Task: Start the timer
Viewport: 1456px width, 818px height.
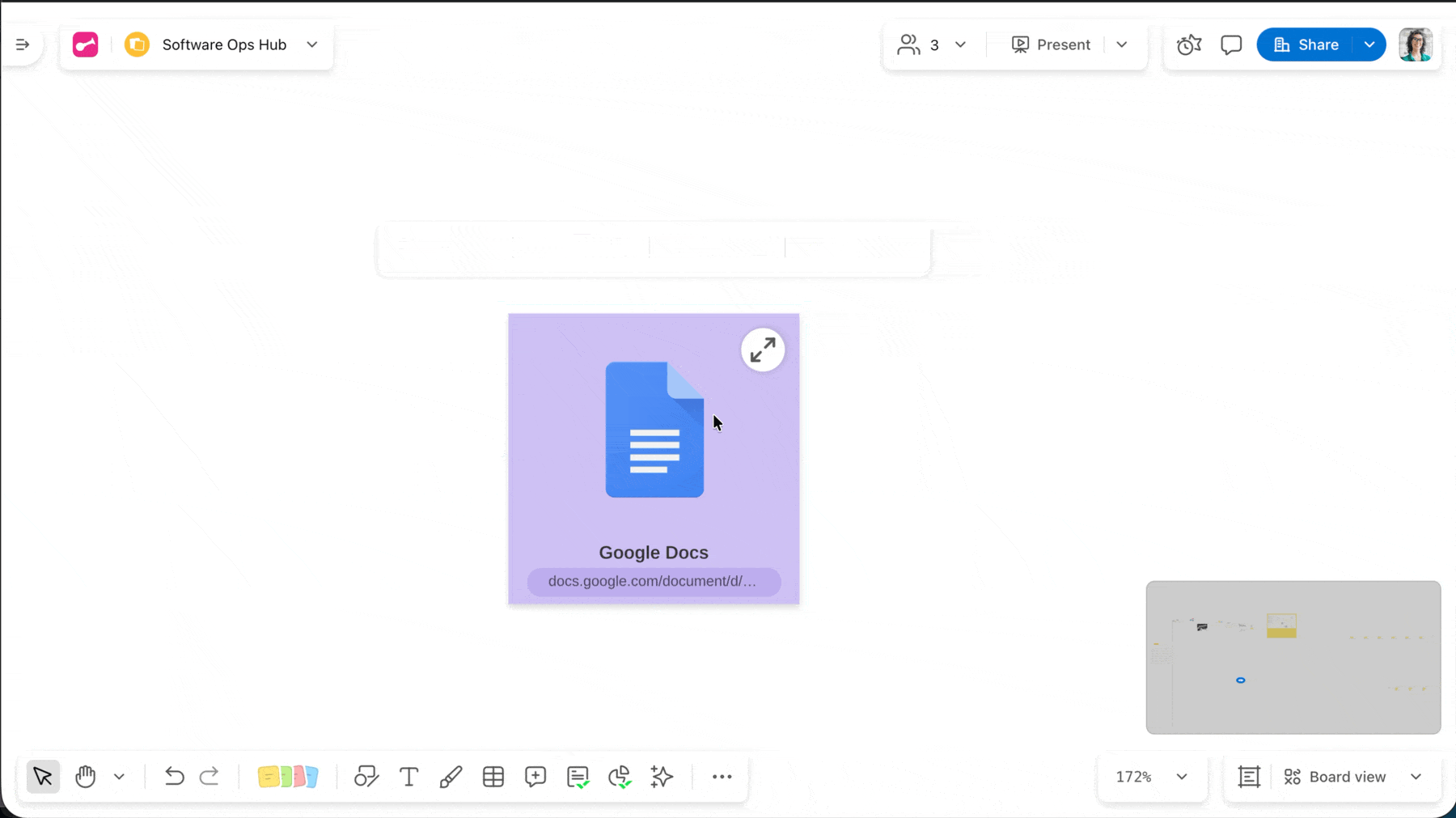Action: 1188,45
